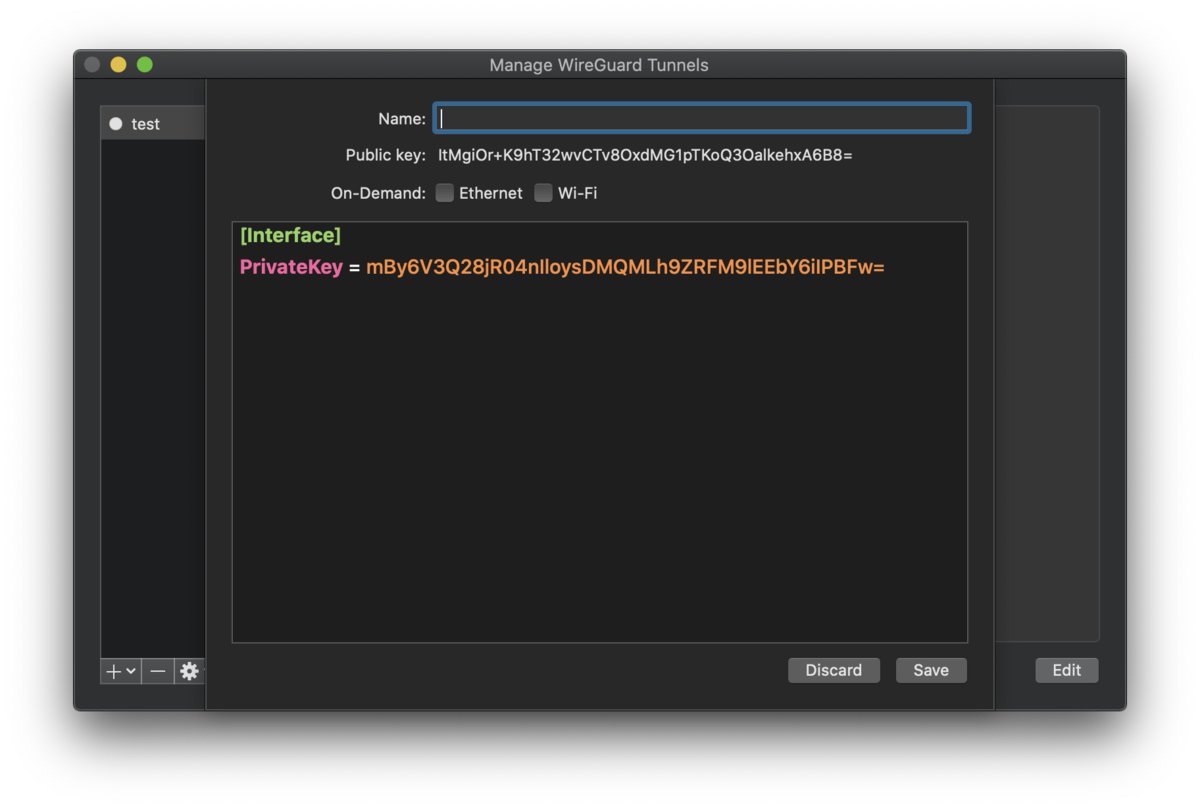Save the tunnel configuration
Image resolution: width=1200 pixels, height=808 pixels.
(931, 670)
